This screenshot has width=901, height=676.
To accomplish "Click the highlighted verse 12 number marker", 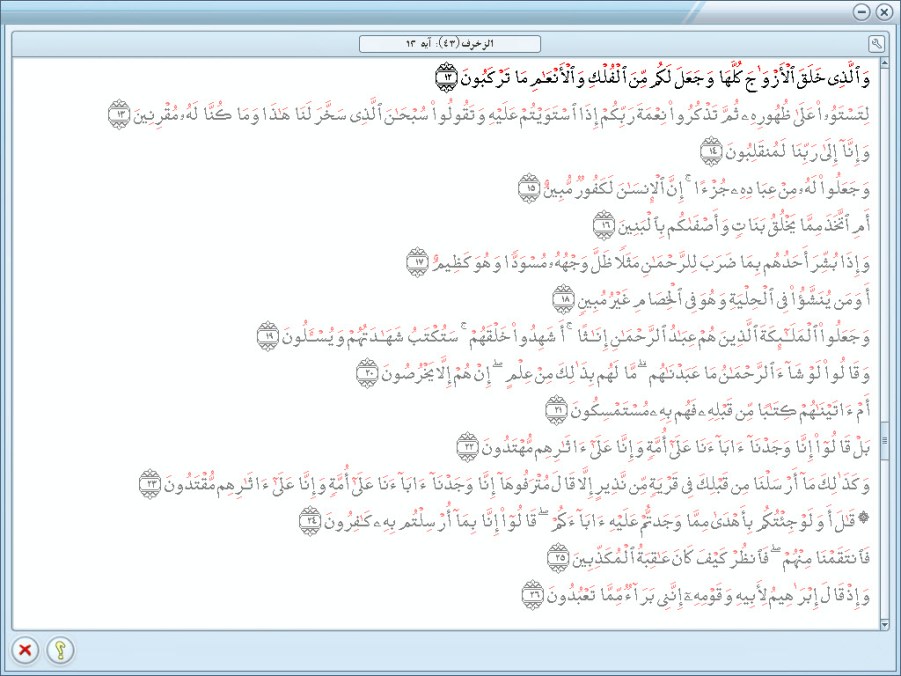I will [446, 77].
